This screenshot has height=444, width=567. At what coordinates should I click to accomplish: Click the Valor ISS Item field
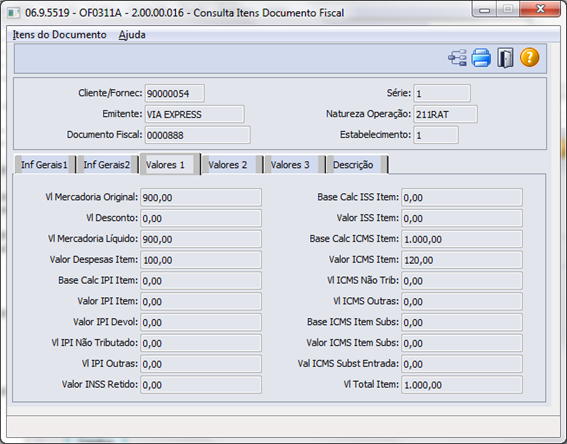[x=462, y=218]
